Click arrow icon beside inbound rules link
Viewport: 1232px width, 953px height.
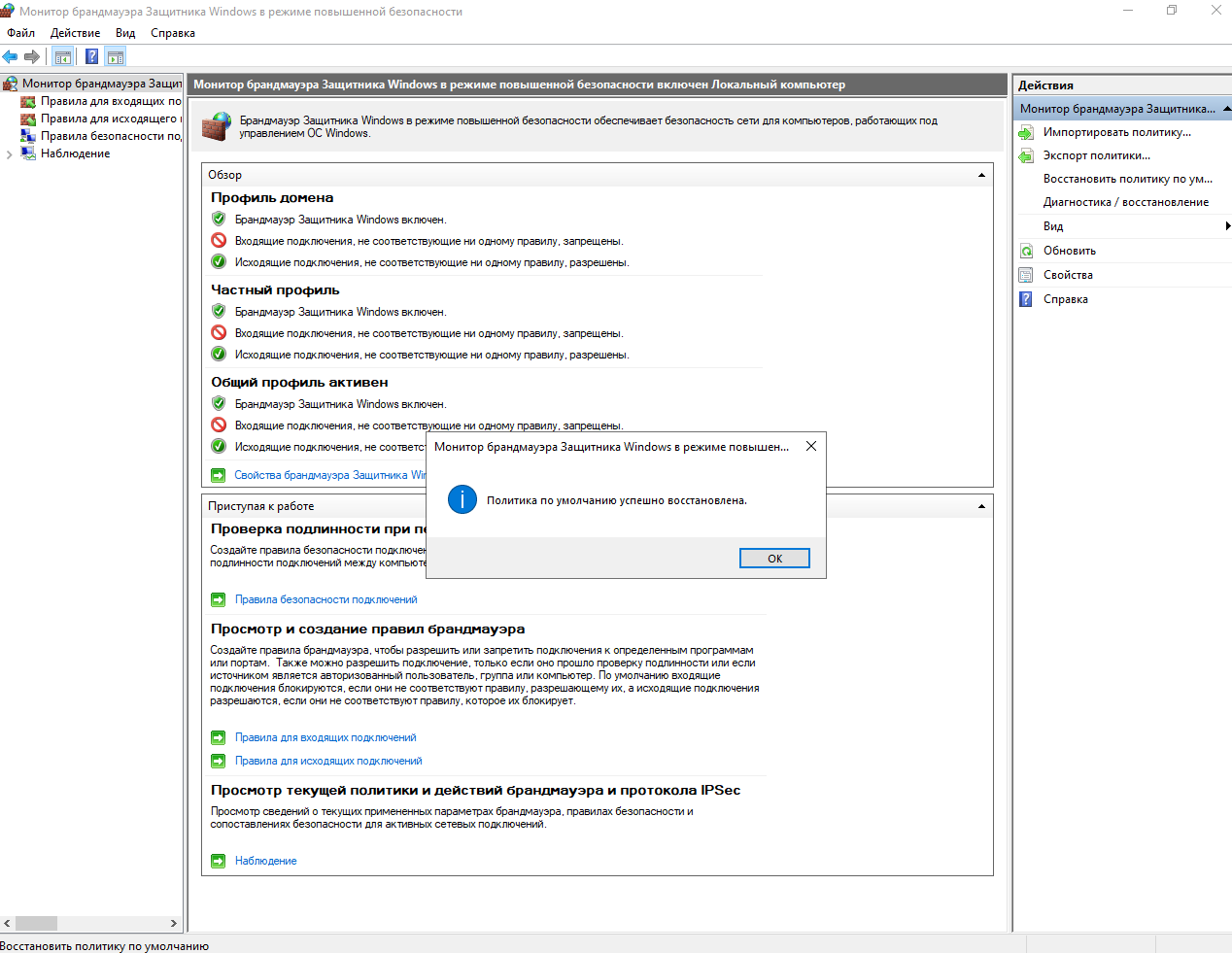click(x=219, y=737)
